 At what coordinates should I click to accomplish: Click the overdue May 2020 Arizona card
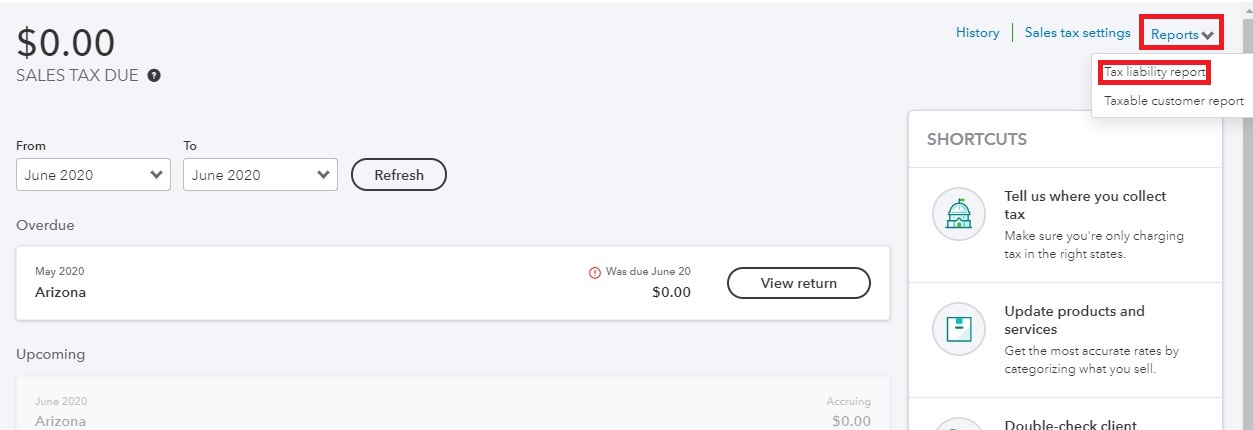453,283
